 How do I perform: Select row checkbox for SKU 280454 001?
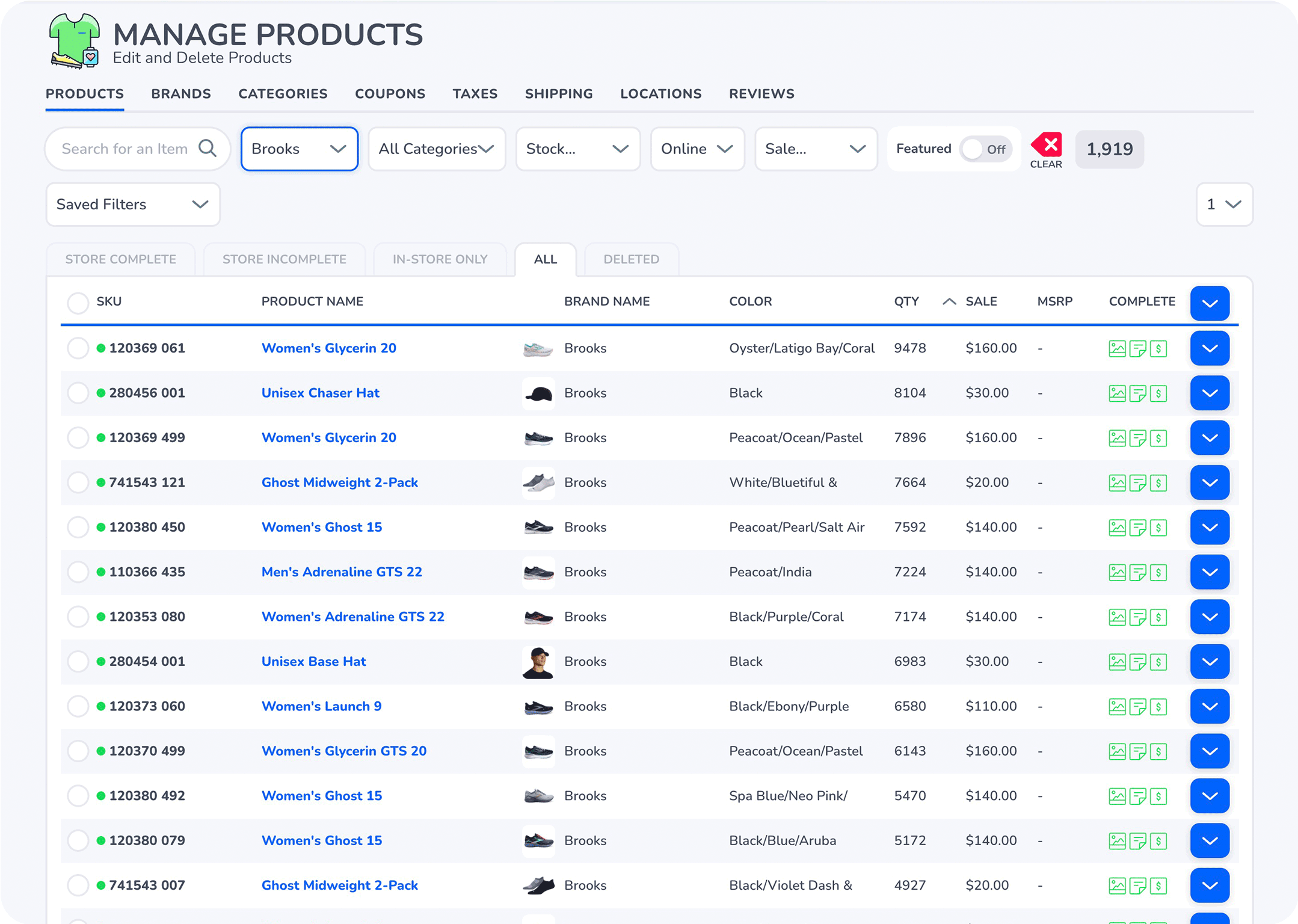coord(78,662)
